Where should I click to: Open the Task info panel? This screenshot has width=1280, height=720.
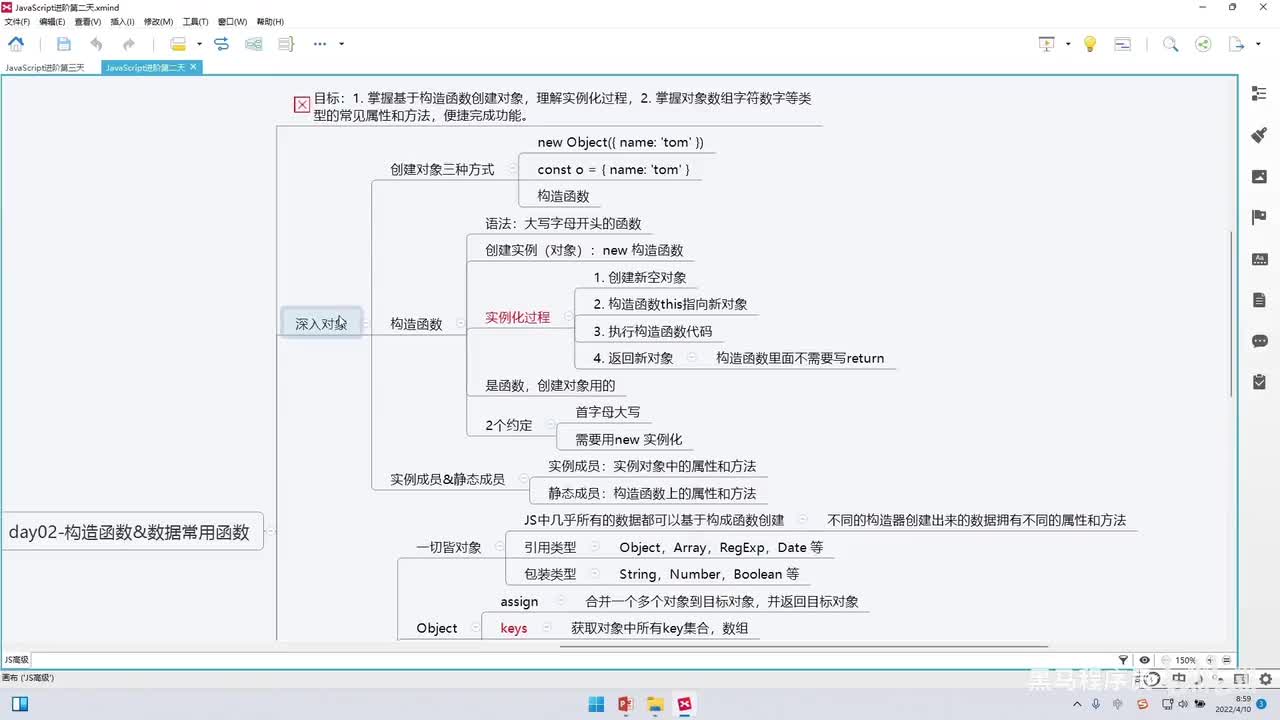[x=1259, y=382]
